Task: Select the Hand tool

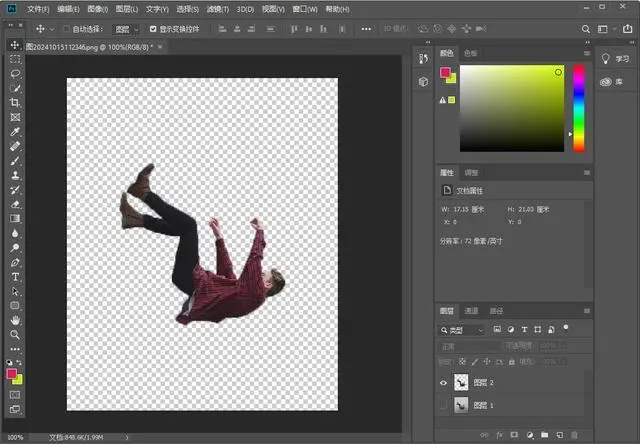Action: tap(15, 320)
